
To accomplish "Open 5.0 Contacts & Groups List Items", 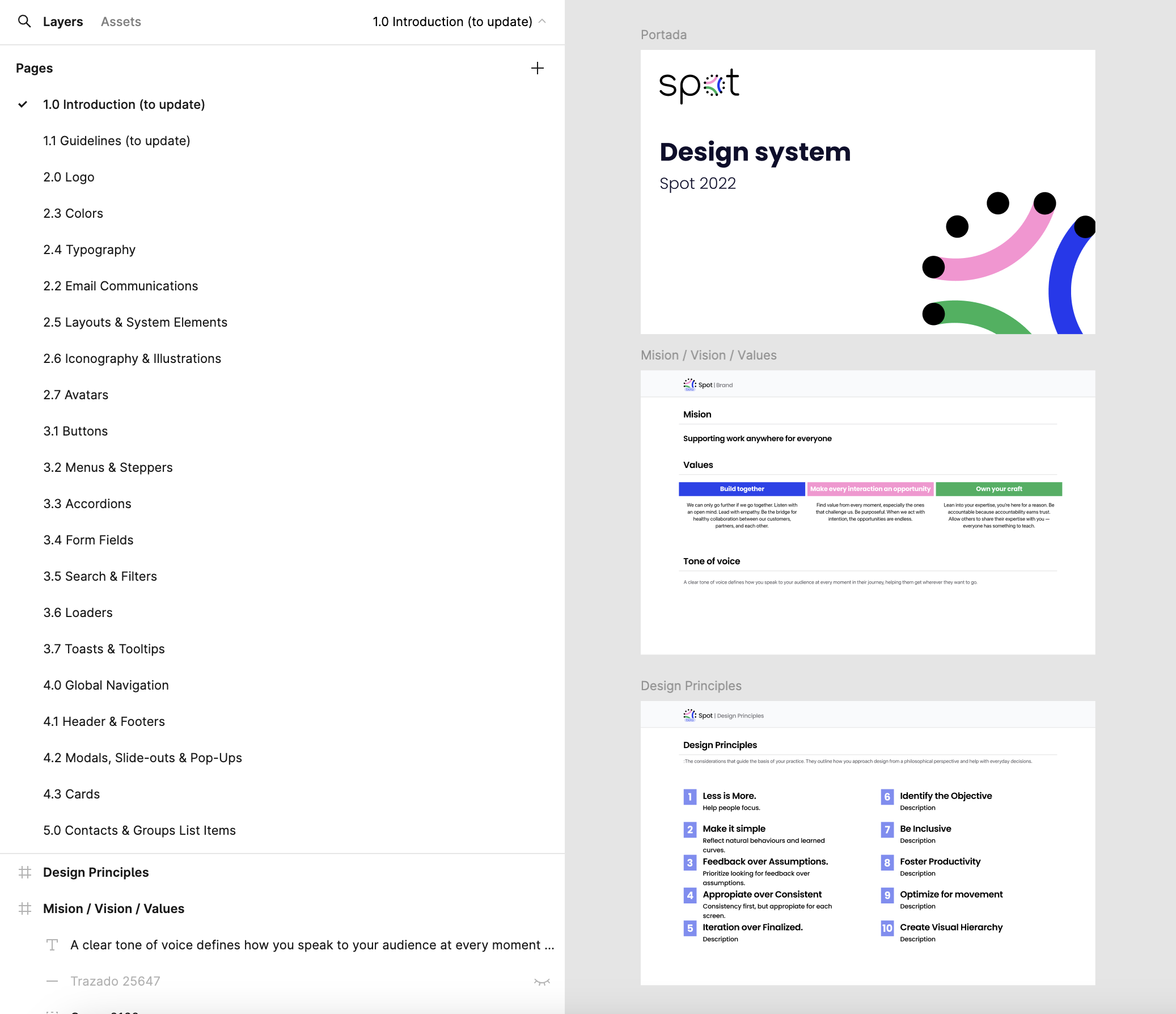I will [139, 831].
